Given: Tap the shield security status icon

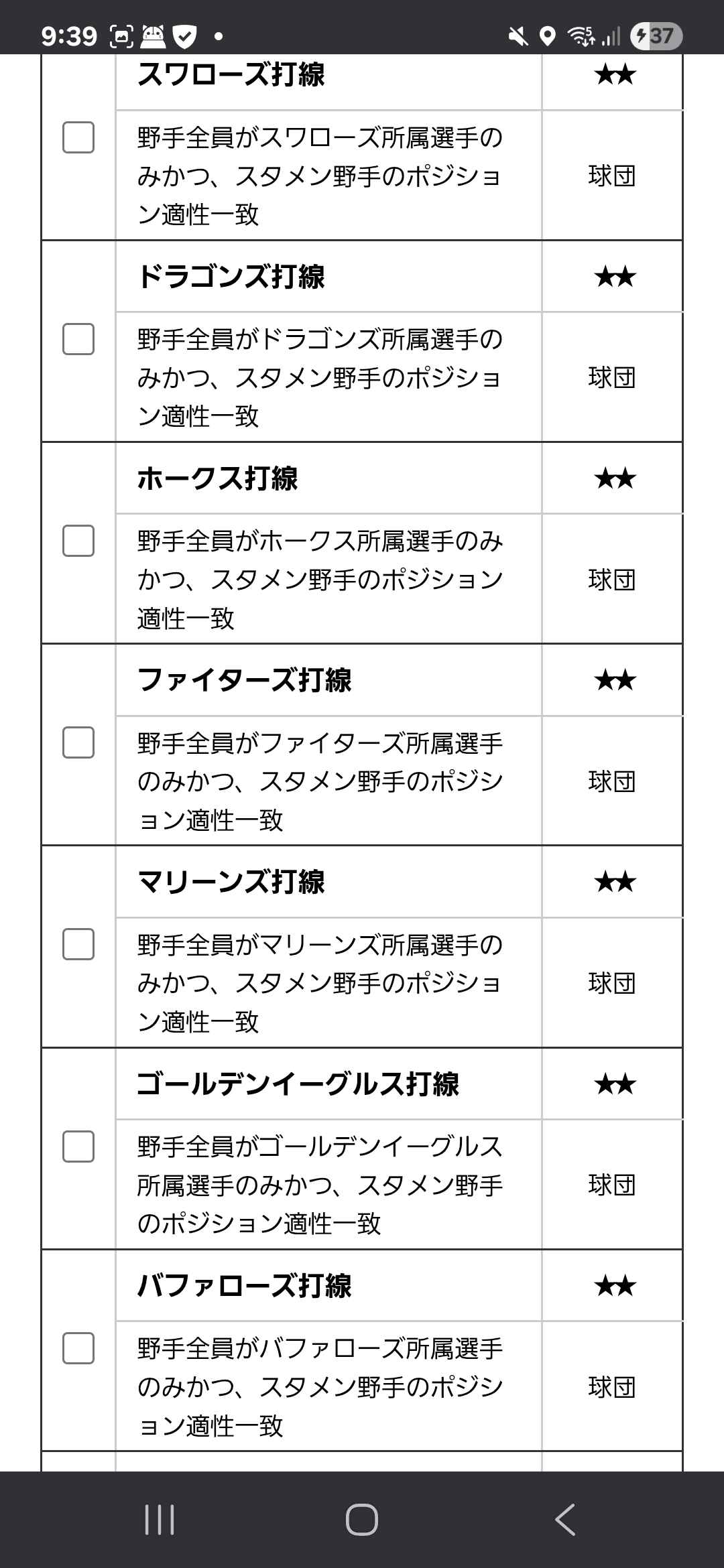Looking at the screenshot, I should click(184, 36).
